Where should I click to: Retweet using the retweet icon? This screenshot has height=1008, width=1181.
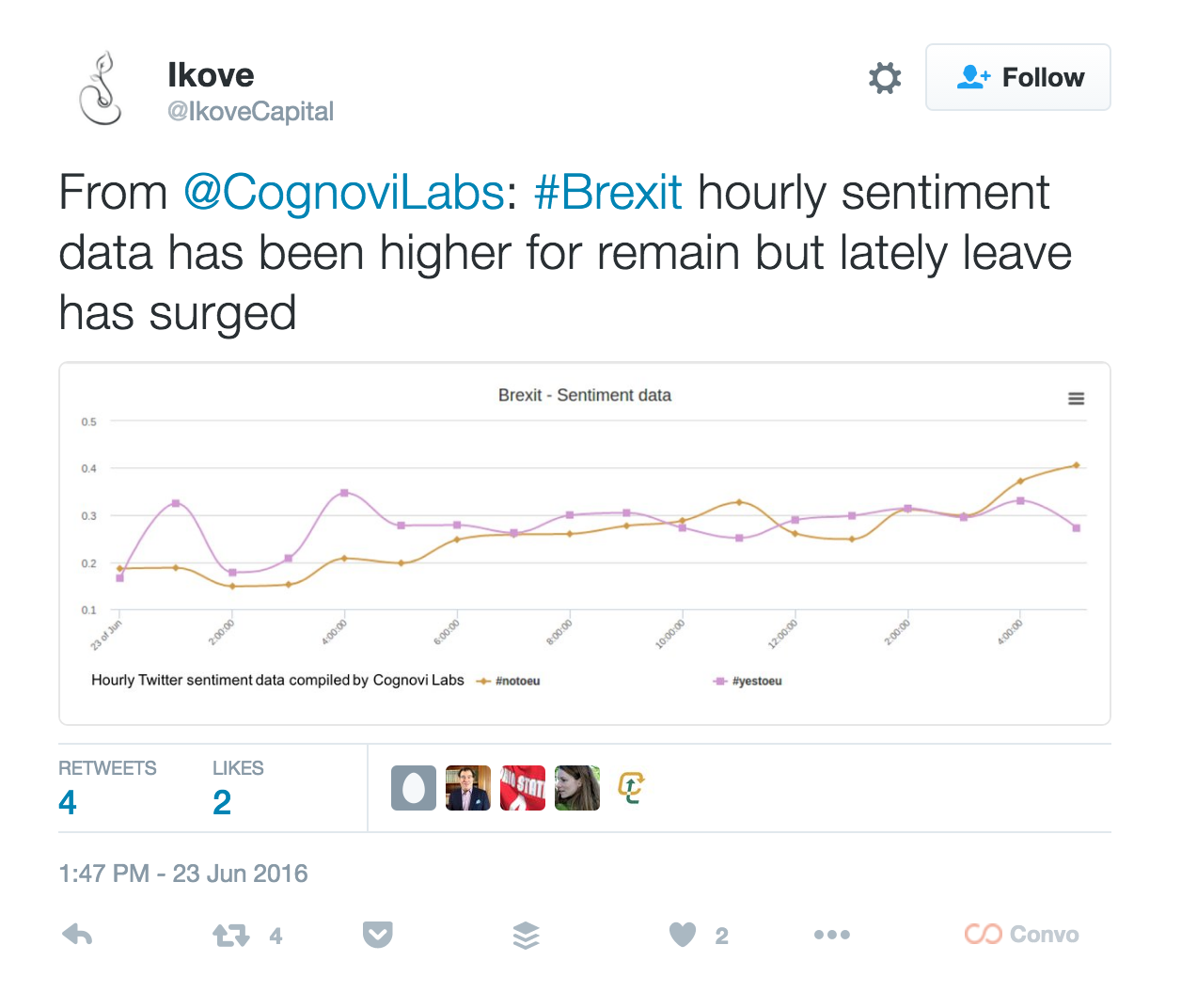[230, 936]
